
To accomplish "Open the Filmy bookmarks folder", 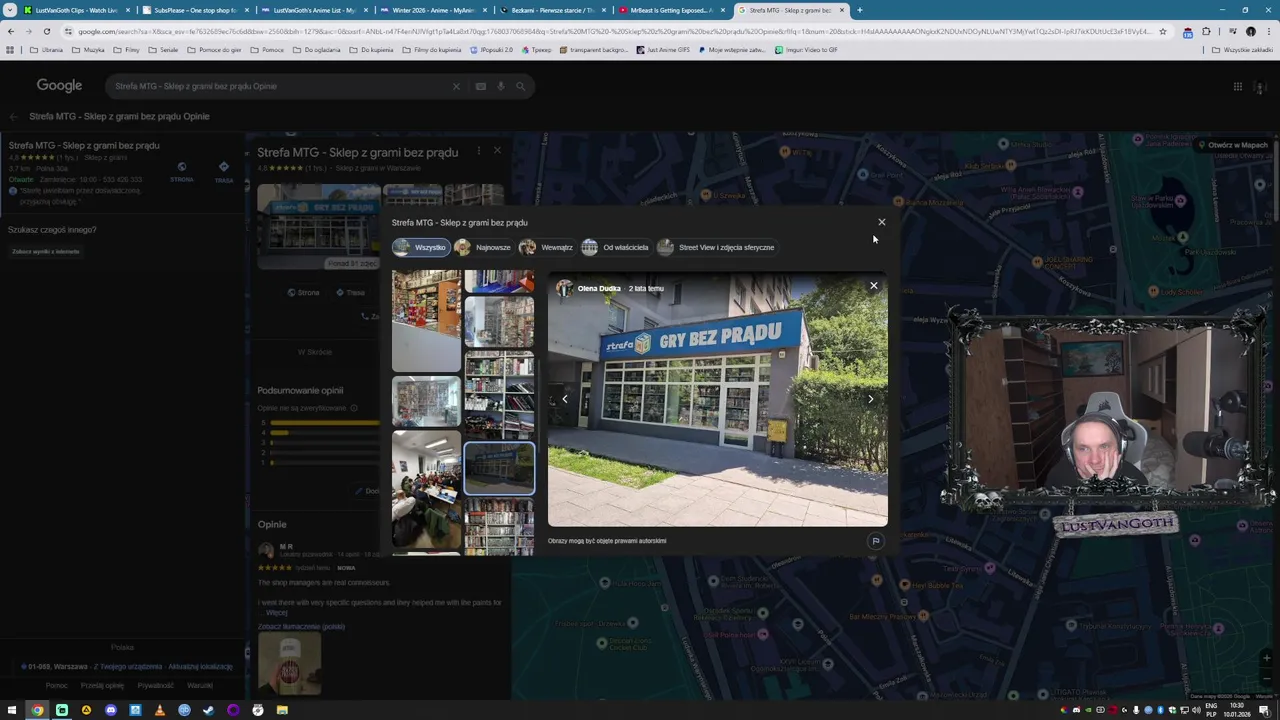I will tap(127, 50).
